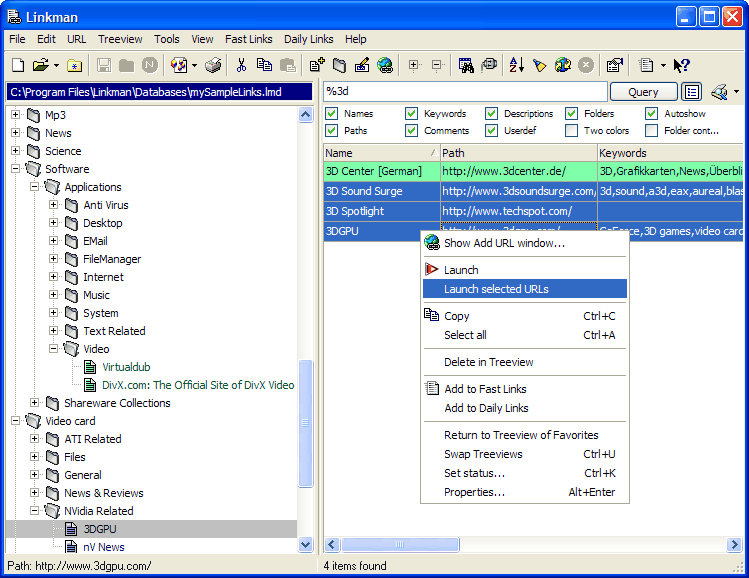Uncheck the Autoshow checkbox
The image size is (749, 578).
[652, 113]
